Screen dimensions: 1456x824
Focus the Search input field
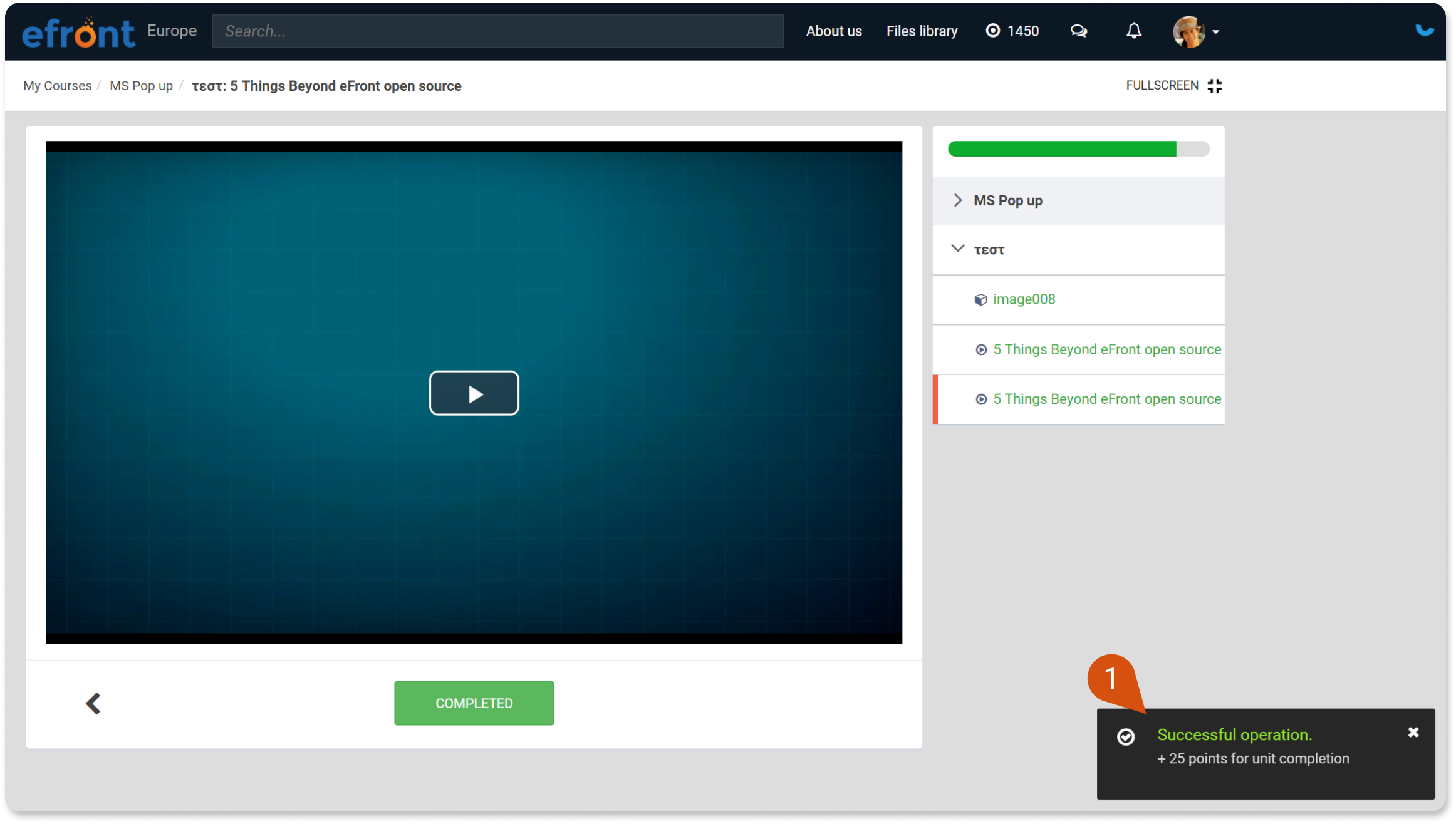point(497,31)
